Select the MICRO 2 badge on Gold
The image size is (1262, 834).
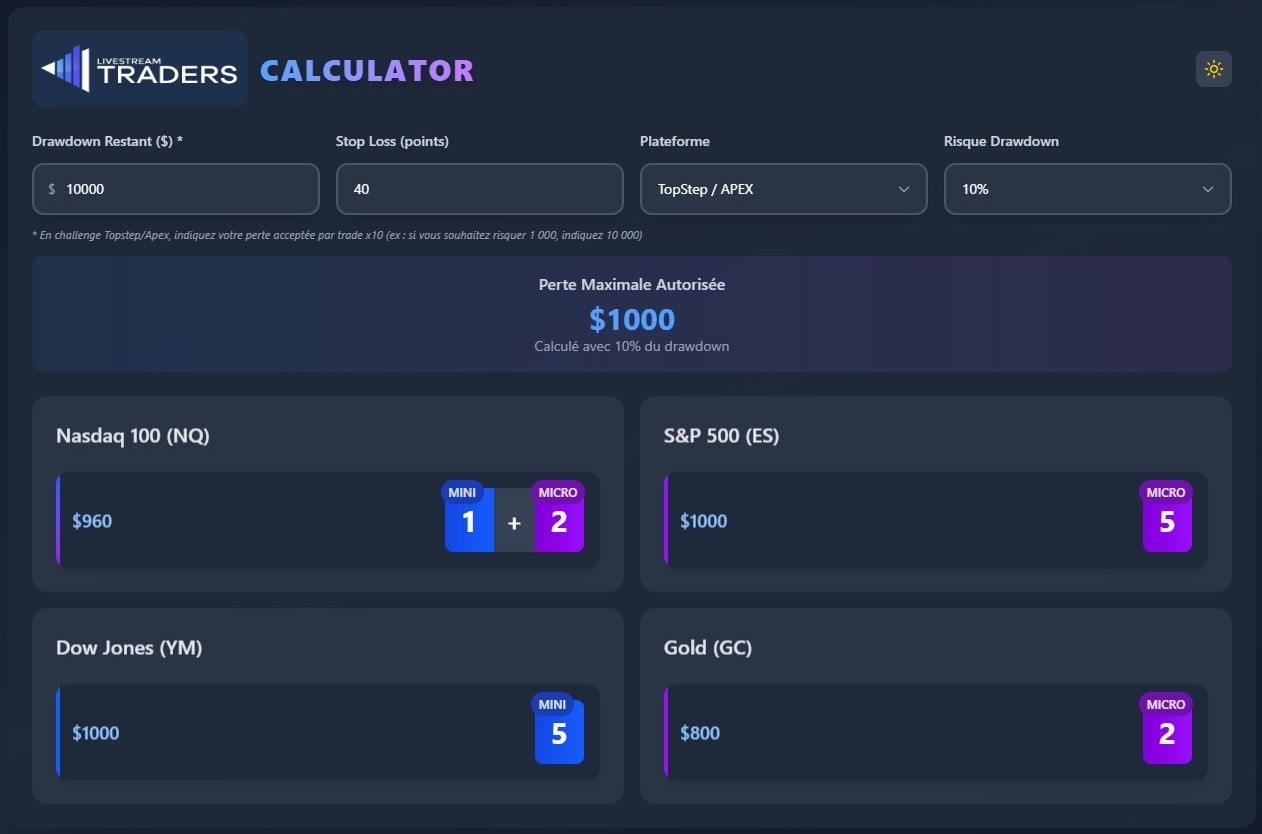point(1166,732)
